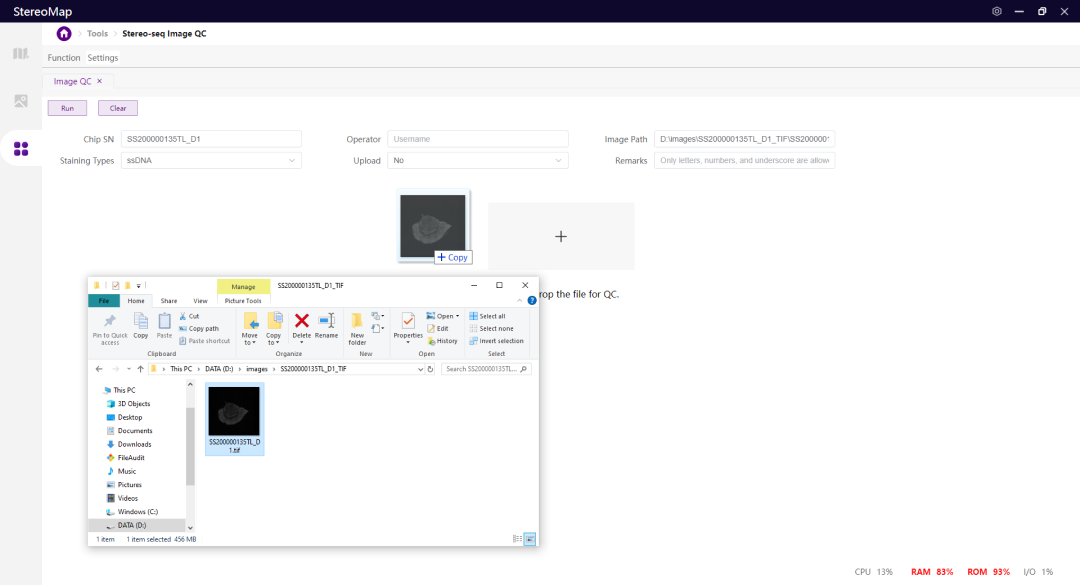This screenshot has width=1080, height=585.
Task: Open the Upload dropdown
Action: pyautogui.click(x=477, y=160)
